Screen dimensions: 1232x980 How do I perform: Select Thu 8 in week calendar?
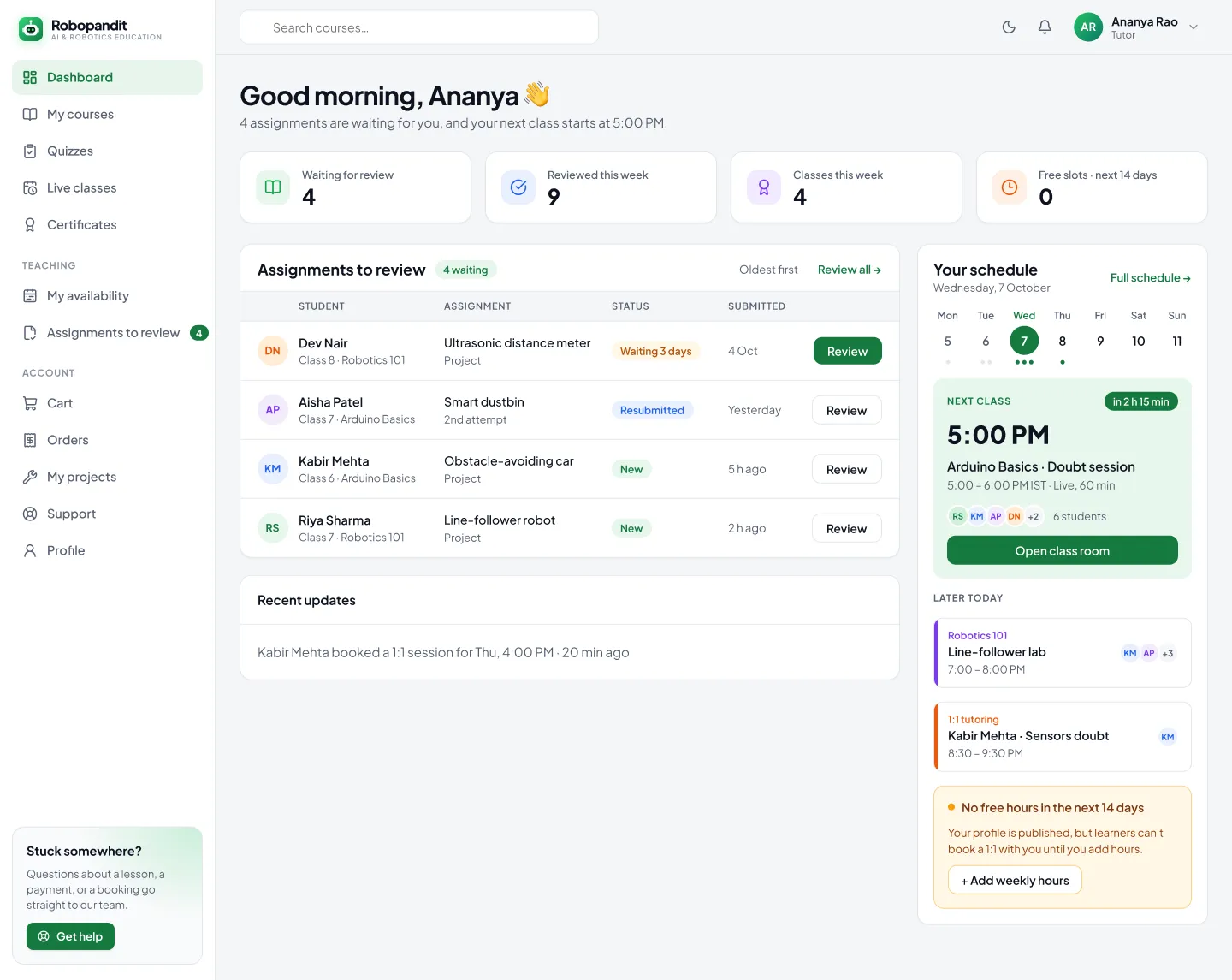[1063, 341]
